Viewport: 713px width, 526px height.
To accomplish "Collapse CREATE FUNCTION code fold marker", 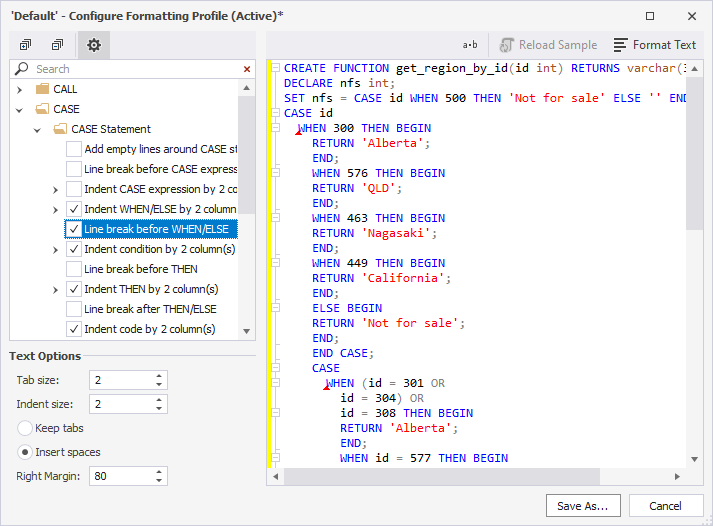I will coord(276,68).
